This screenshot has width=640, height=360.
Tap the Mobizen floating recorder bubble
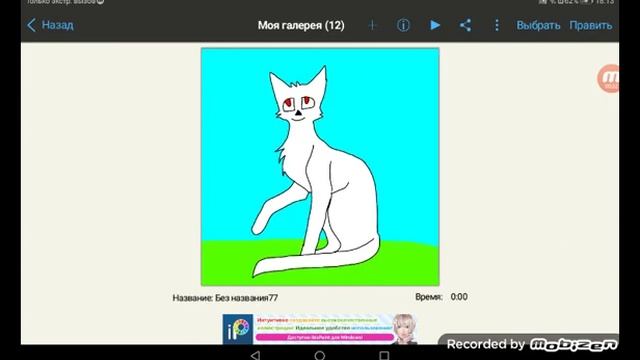(609, 78)
